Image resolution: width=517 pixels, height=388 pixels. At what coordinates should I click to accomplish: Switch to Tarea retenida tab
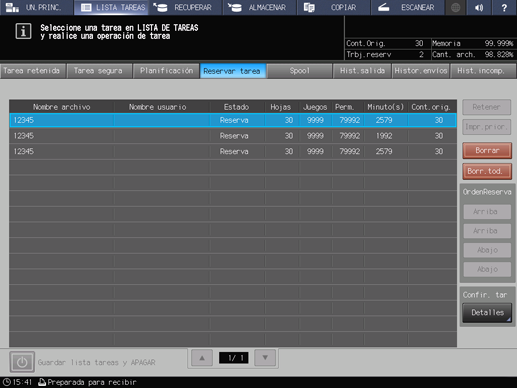32,71
